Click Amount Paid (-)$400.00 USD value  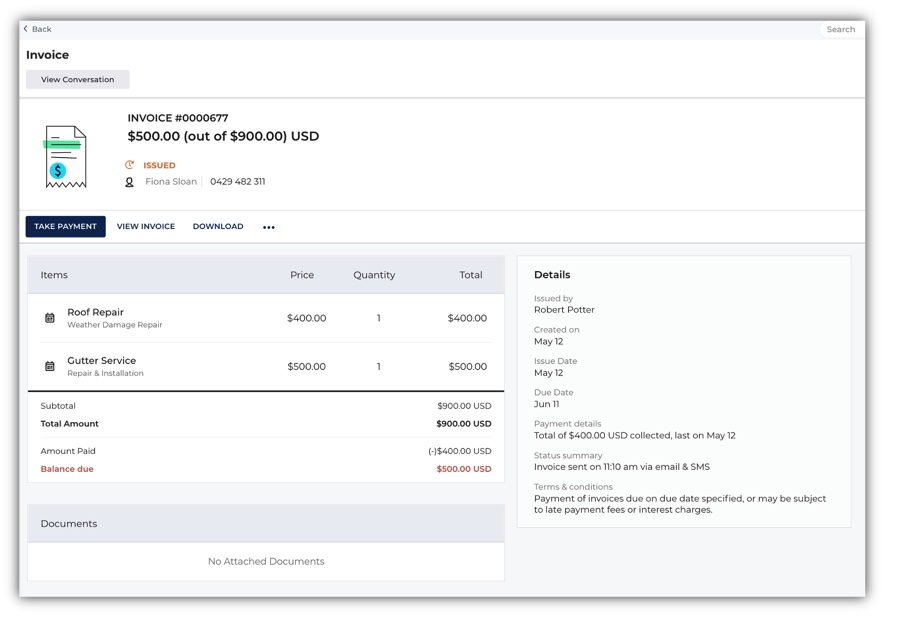coord(460,451)
